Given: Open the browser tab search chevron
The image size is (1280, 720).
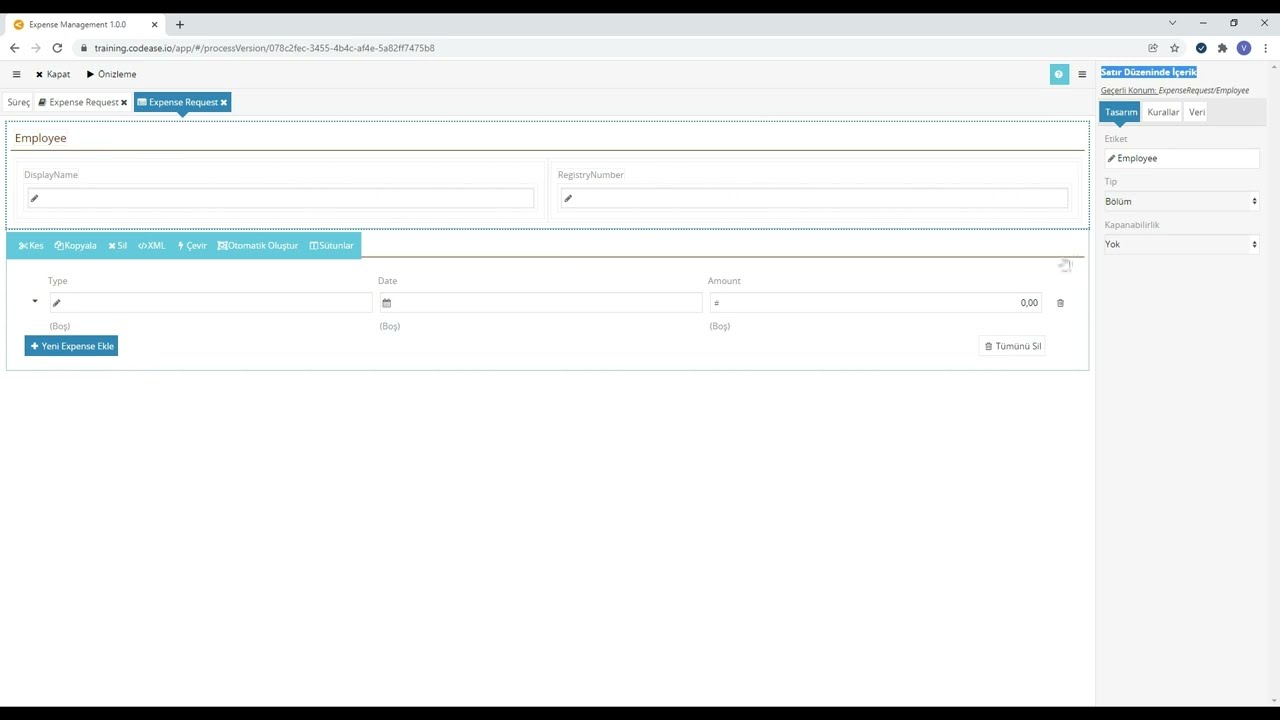Looking at the screenshot, I should pyautogui.click(x=1172, y=23).
